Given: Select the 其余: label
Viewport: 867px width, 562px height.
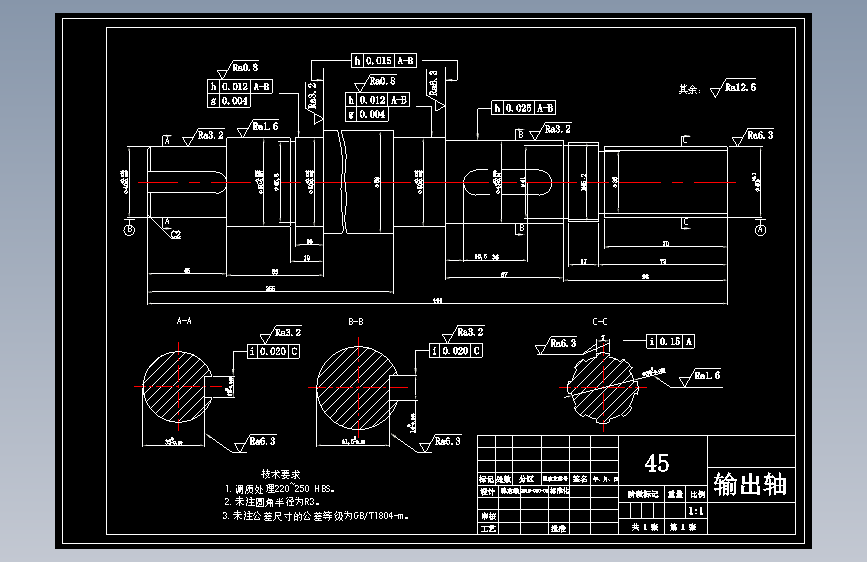Looking at the screenshot, I should [x=690, y=89].
